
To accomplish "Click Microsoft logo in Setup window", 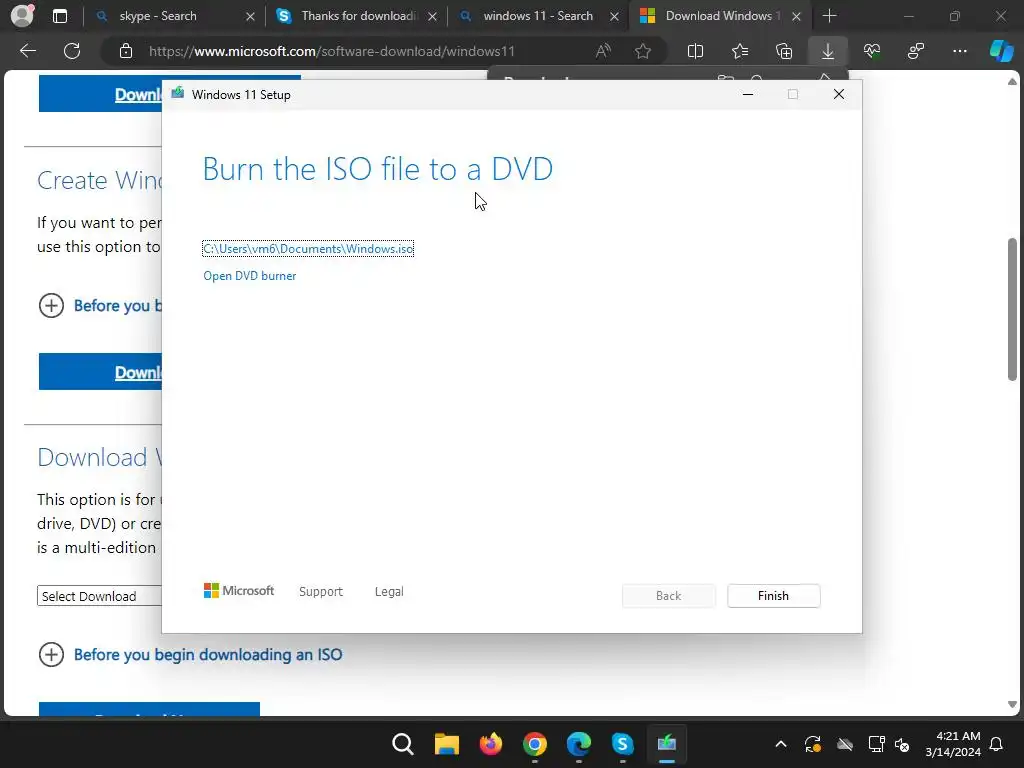I will [239, 590].
